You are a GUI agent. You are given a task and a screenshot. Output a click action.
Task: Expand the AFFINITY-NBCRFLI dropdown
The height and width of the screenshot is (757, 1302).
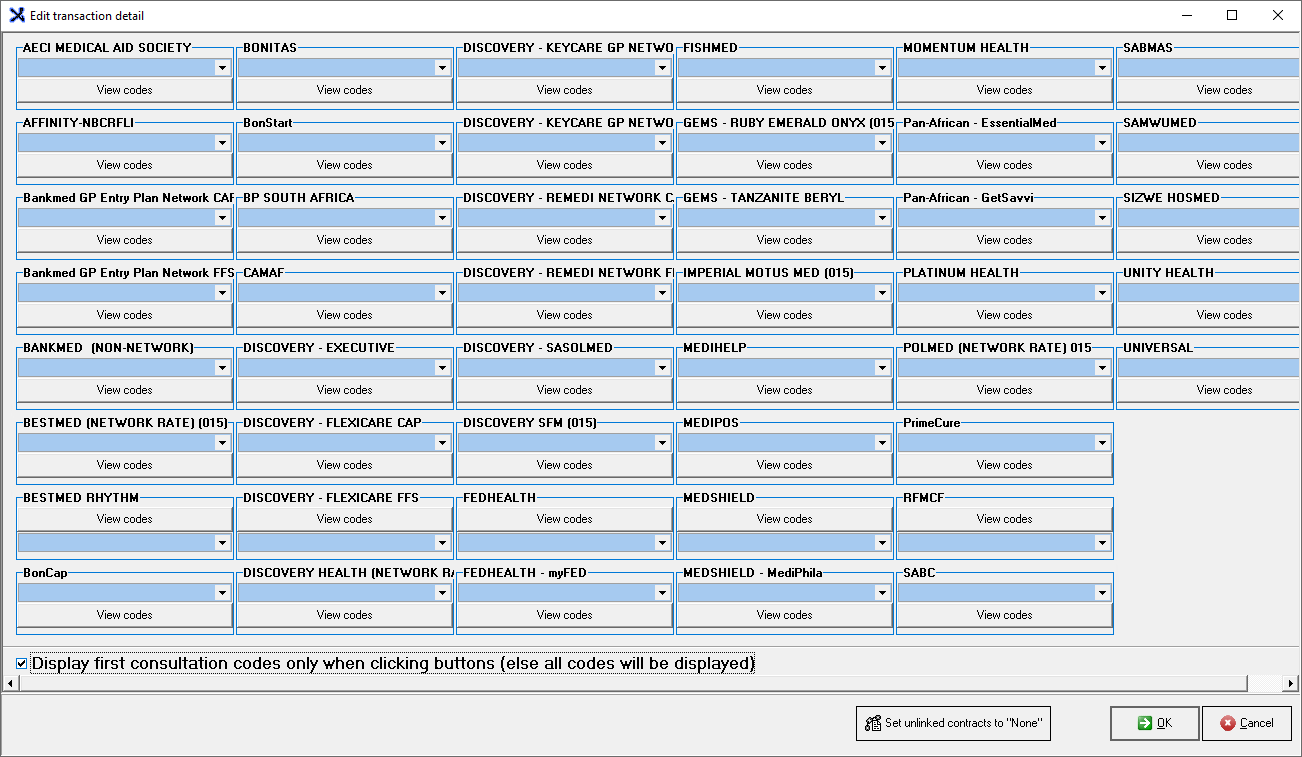point(222,143)
